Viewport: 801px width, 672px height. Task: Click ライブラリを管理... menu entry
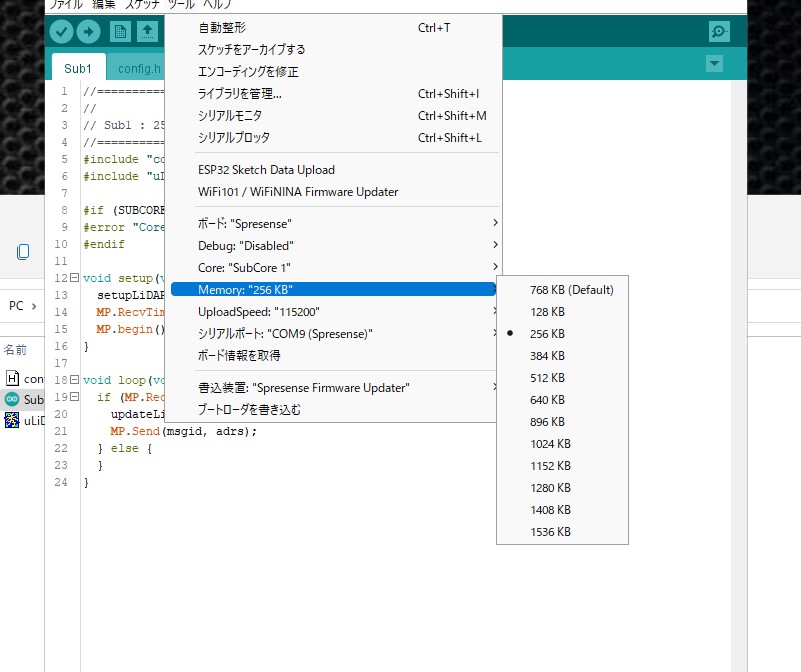click(240, 94)
